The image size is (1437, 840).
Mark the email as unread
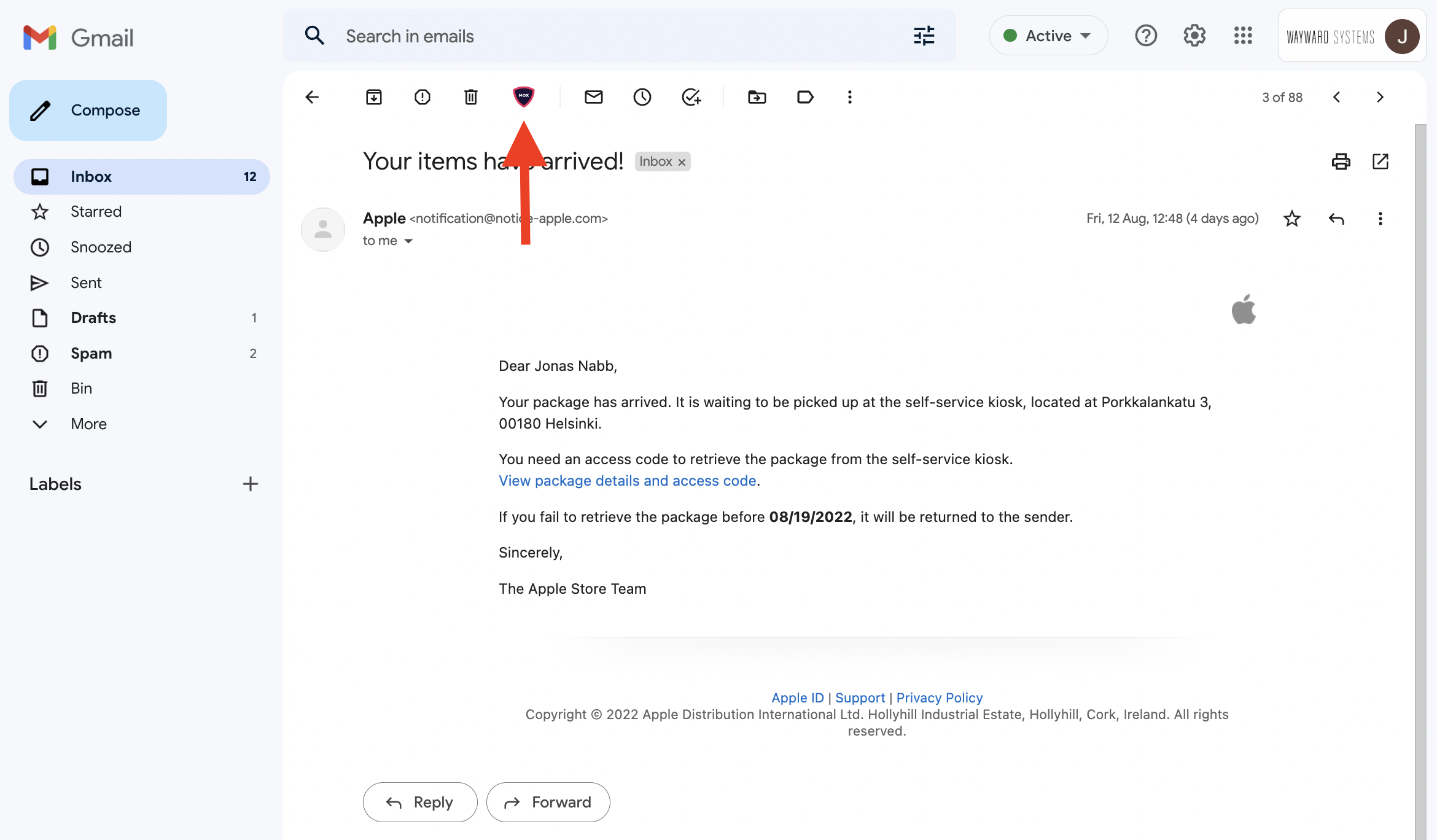point(594,97)
